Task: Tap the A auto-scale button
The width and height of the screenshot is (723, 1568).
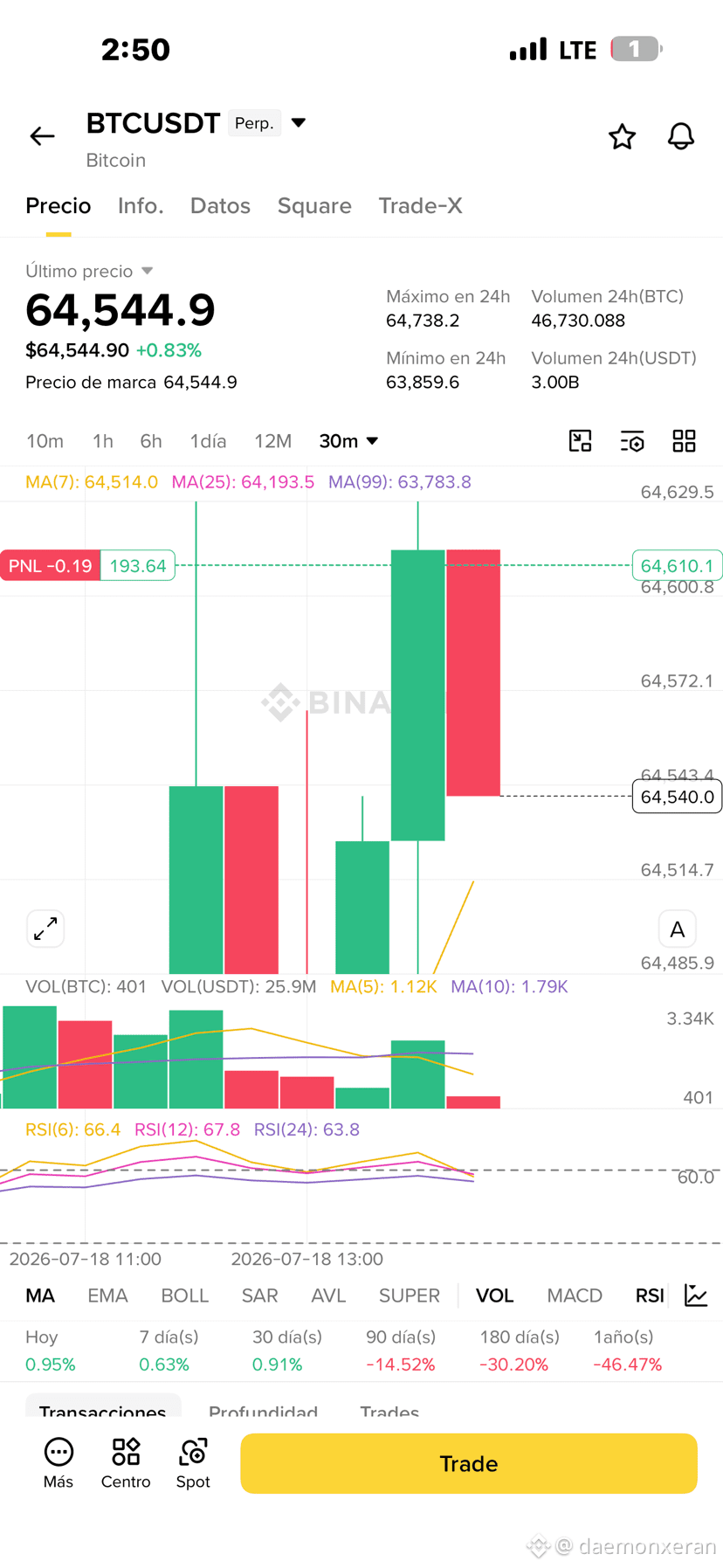Action: click(677, 929)
